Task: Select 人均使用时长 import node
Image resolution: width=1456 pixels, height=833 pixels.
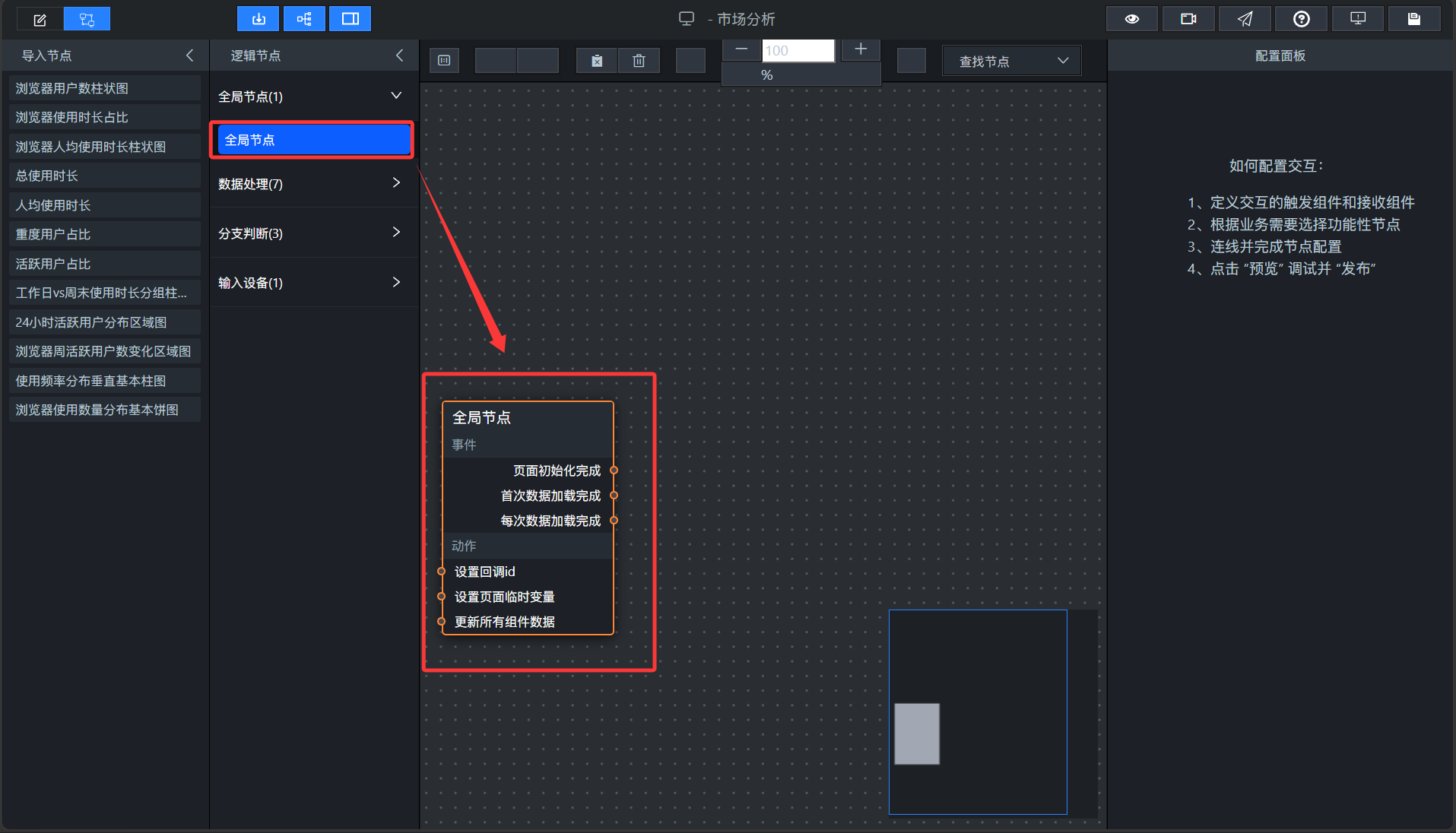Action: pyautogui.click(x=105, y=205)
